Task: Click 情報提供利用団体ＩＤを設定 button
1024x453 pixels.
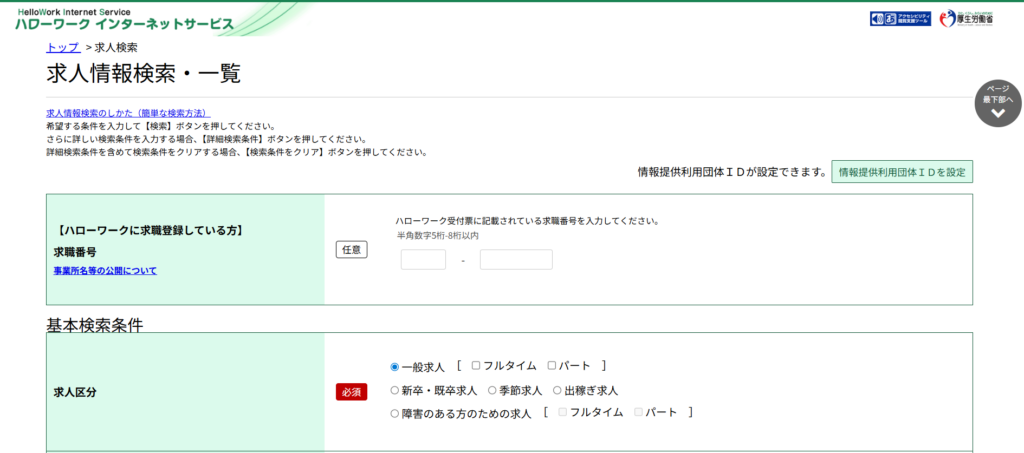Action: click(902, 172)
